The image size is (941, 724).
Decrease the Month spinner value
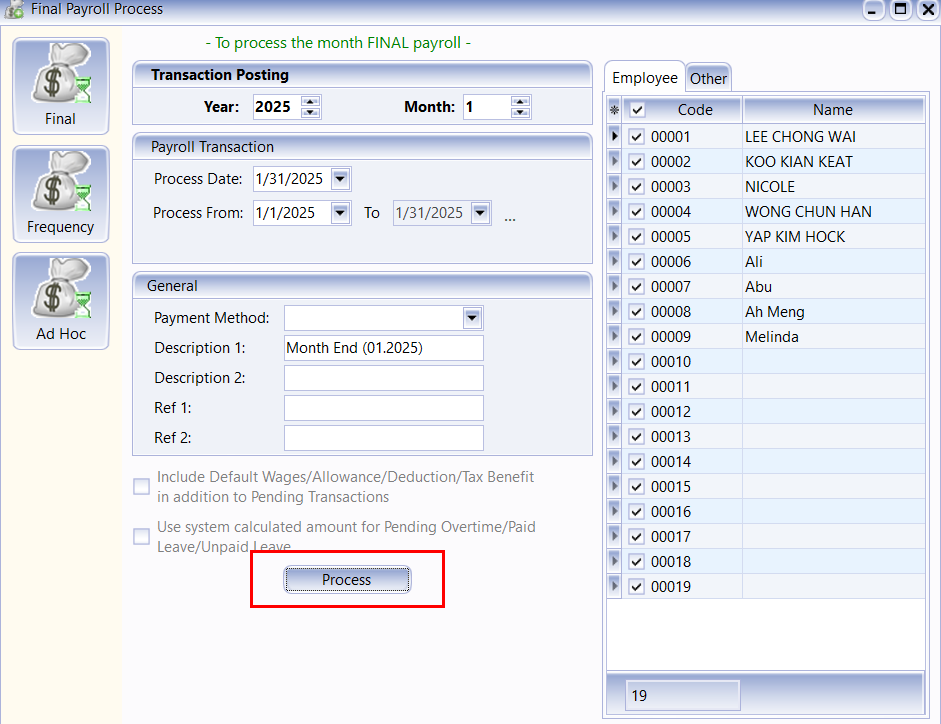520,113
